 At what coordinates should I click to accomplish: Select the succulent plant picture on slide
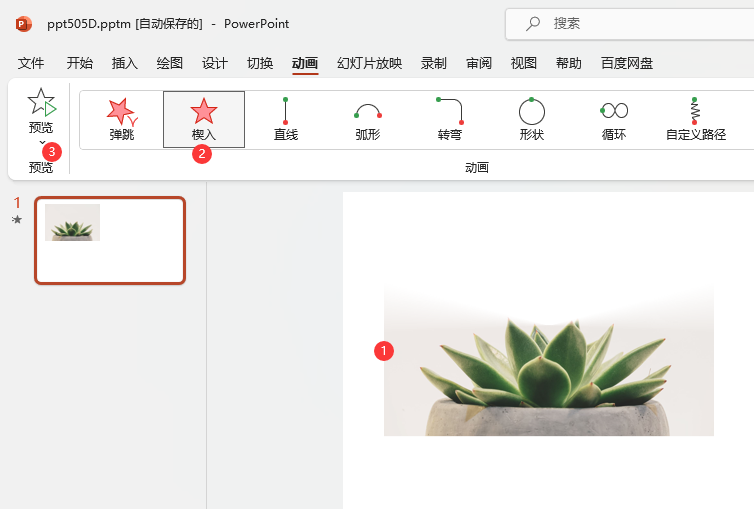click(x=549, y=360)
